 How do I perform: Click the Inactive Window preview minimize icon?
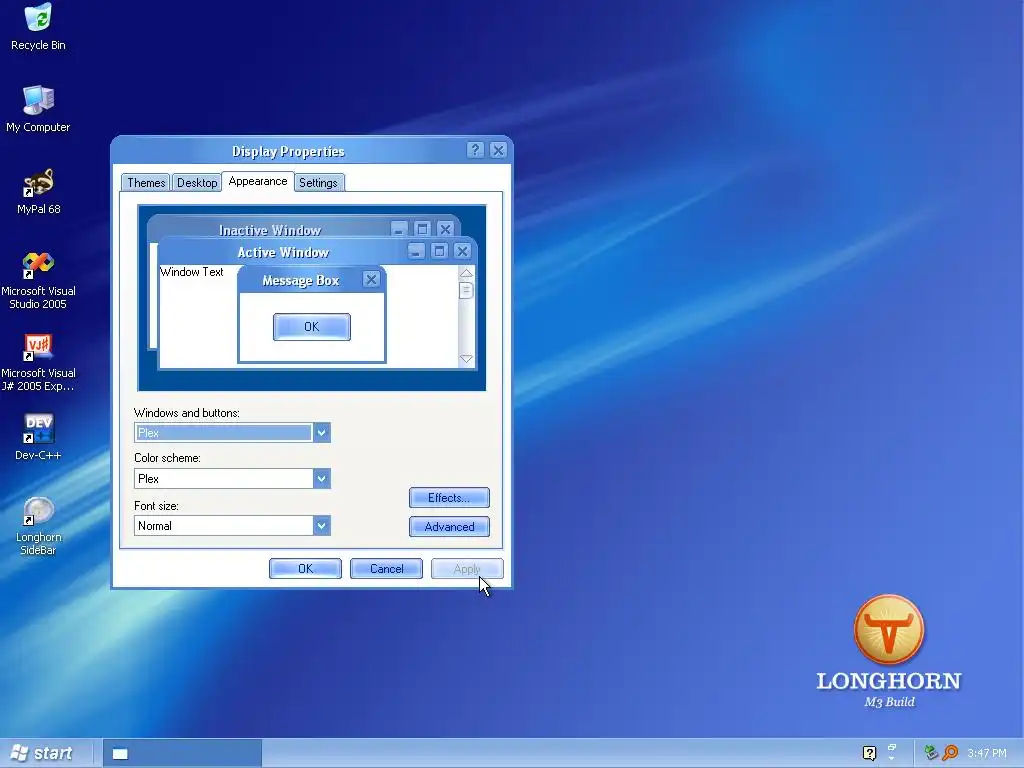tap(399, 229)
